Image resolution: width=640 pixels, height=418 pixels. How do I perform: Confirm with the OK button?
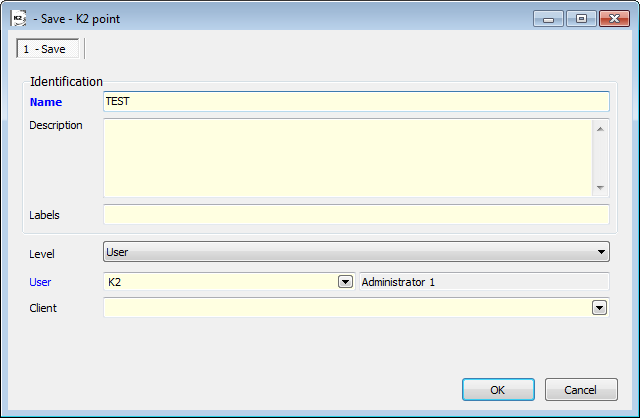click(498, 389)
